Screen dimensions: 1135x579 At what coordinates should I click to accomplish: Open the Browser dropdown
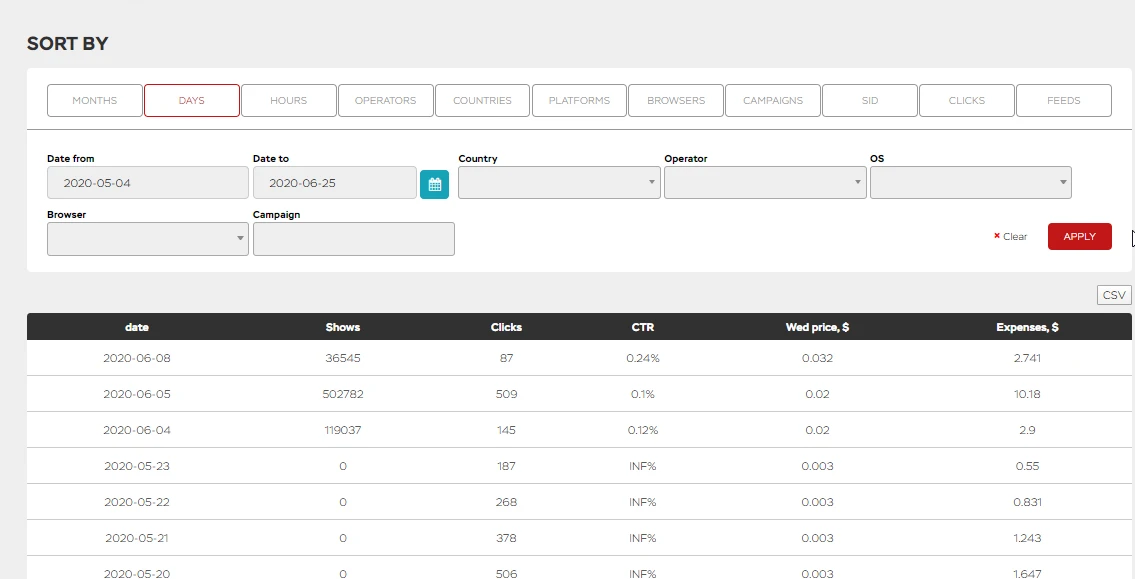148,239
